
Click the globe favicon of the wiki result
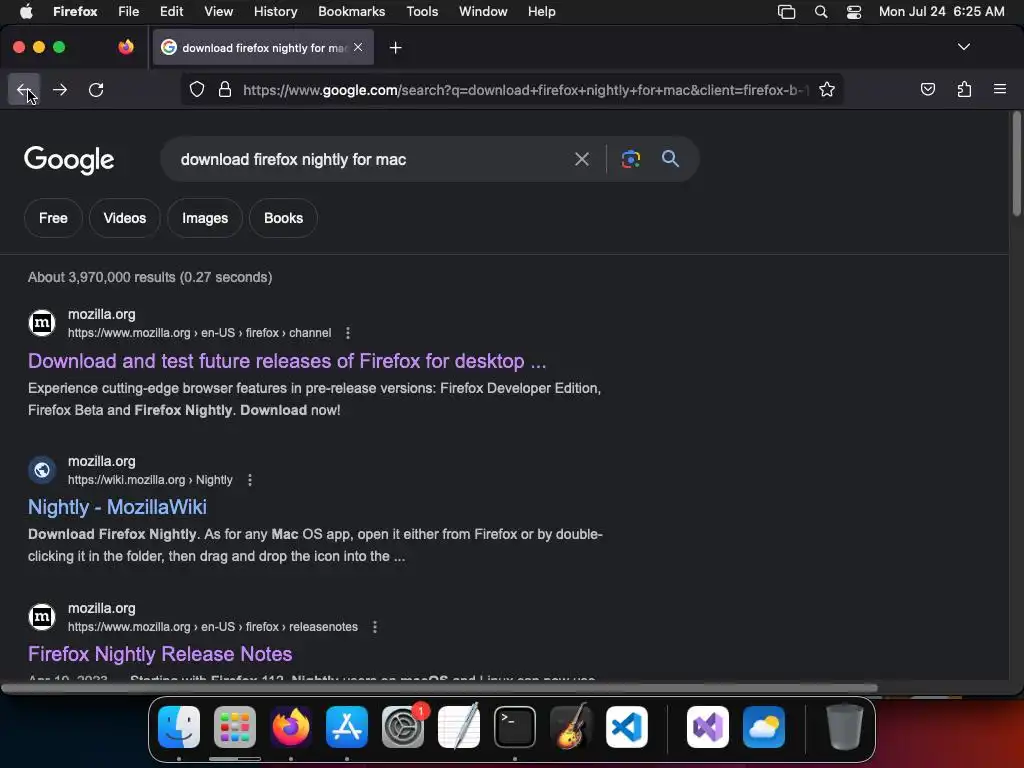tap(42, 470)
